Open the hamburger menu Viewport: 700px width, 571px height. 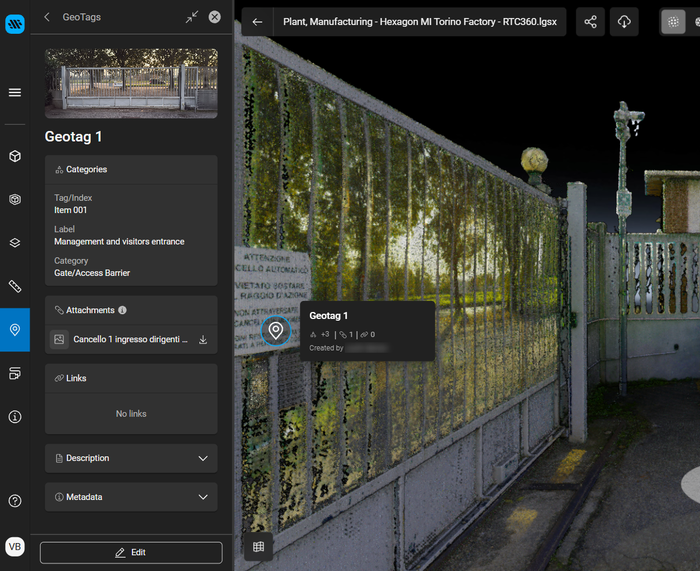coord(15,92)
